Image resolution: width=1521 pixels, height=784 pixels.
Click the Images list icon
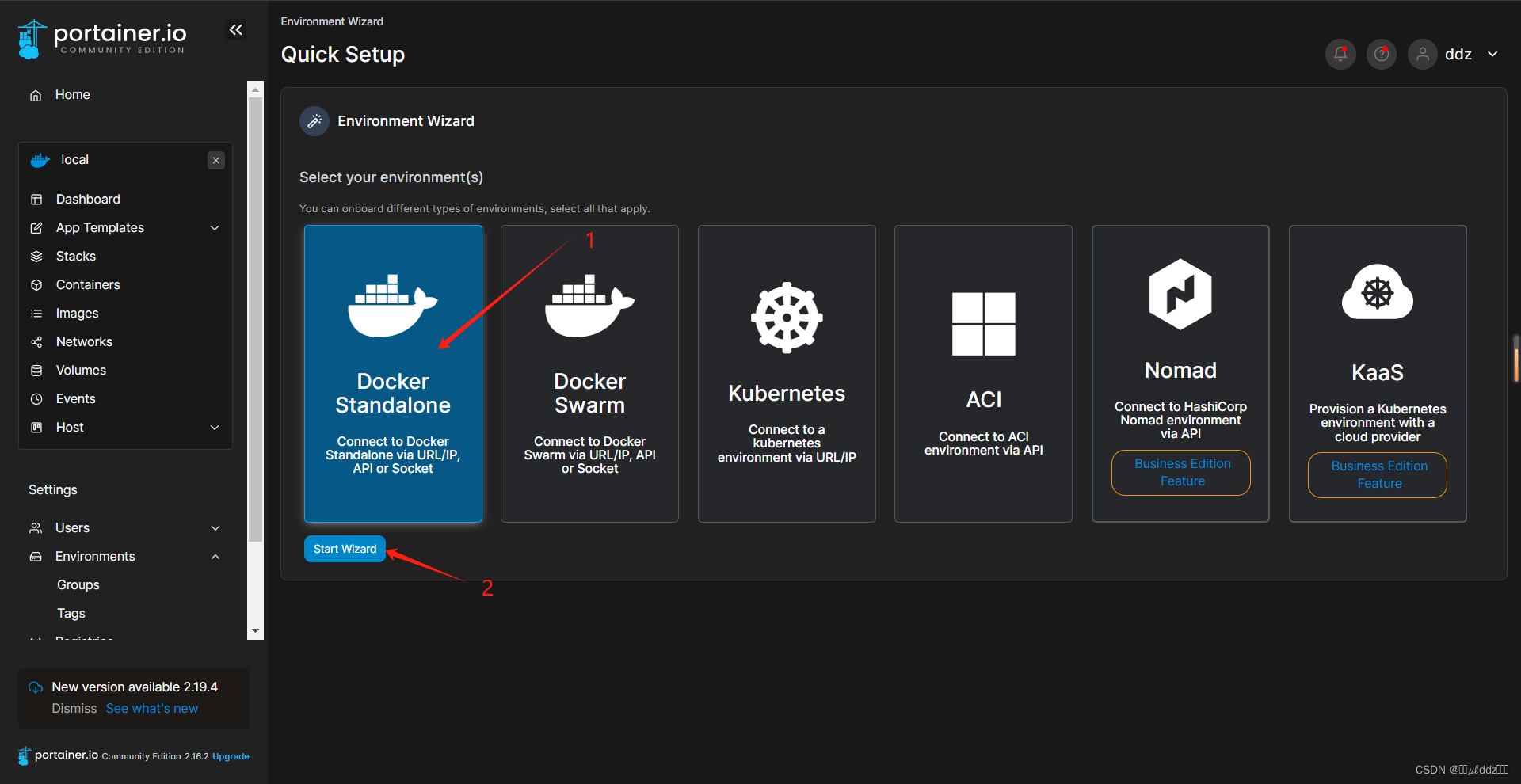36,314
